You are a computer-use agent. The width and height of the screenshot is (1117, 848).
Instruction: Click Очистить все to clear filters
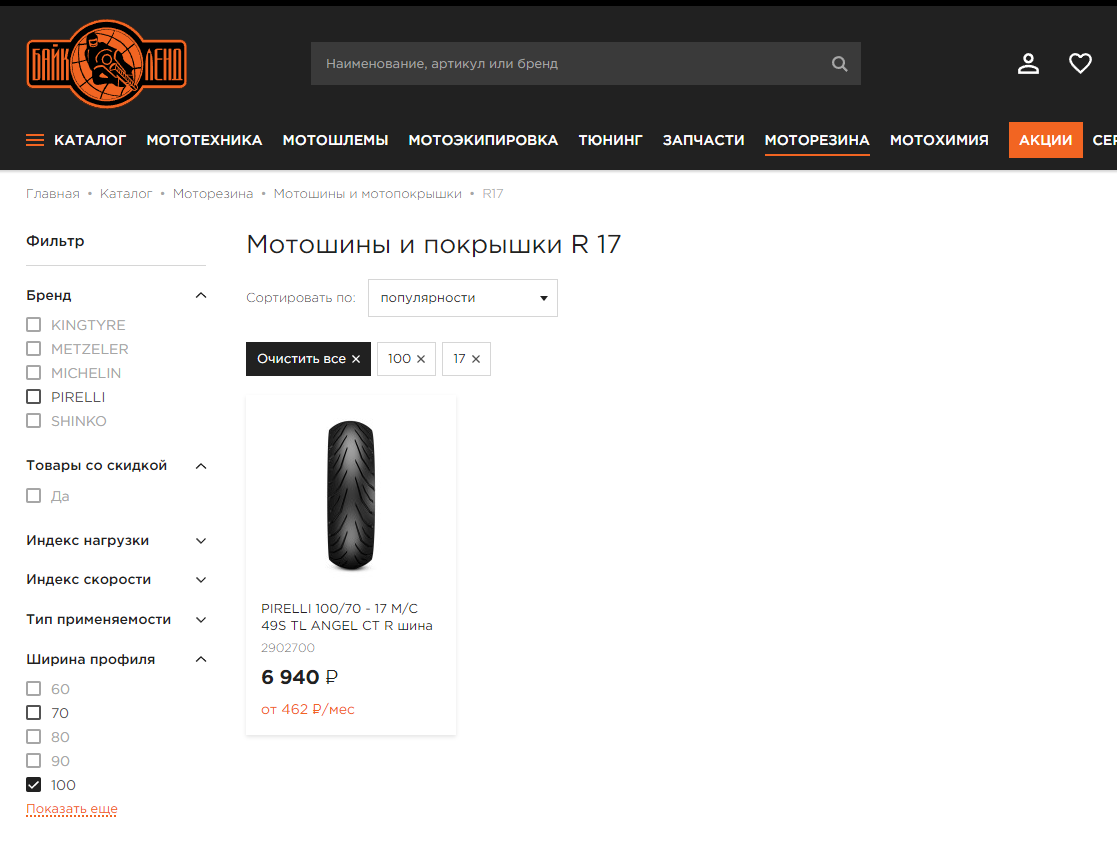click(308, 359)
